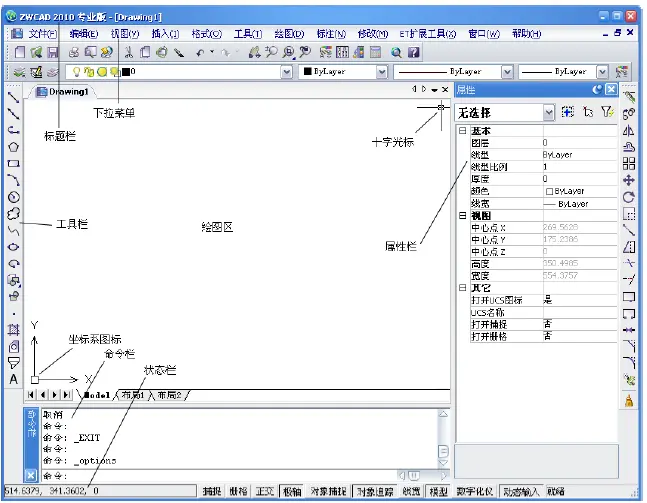Select the Mirror modify tool

pyautogui.click(x=628, y=131)
